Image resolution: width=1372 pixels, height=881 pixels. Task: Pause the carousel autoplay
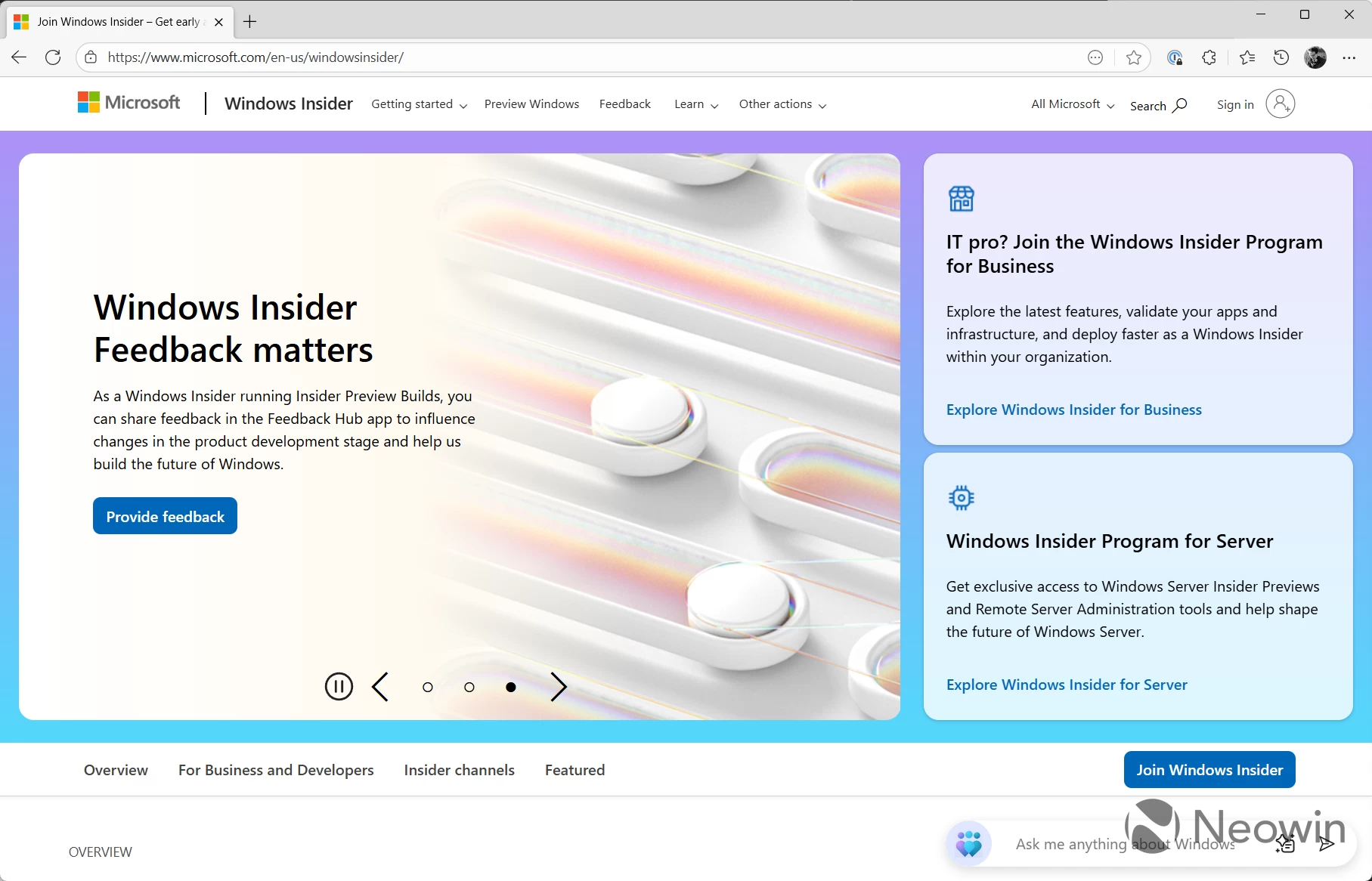339,686
